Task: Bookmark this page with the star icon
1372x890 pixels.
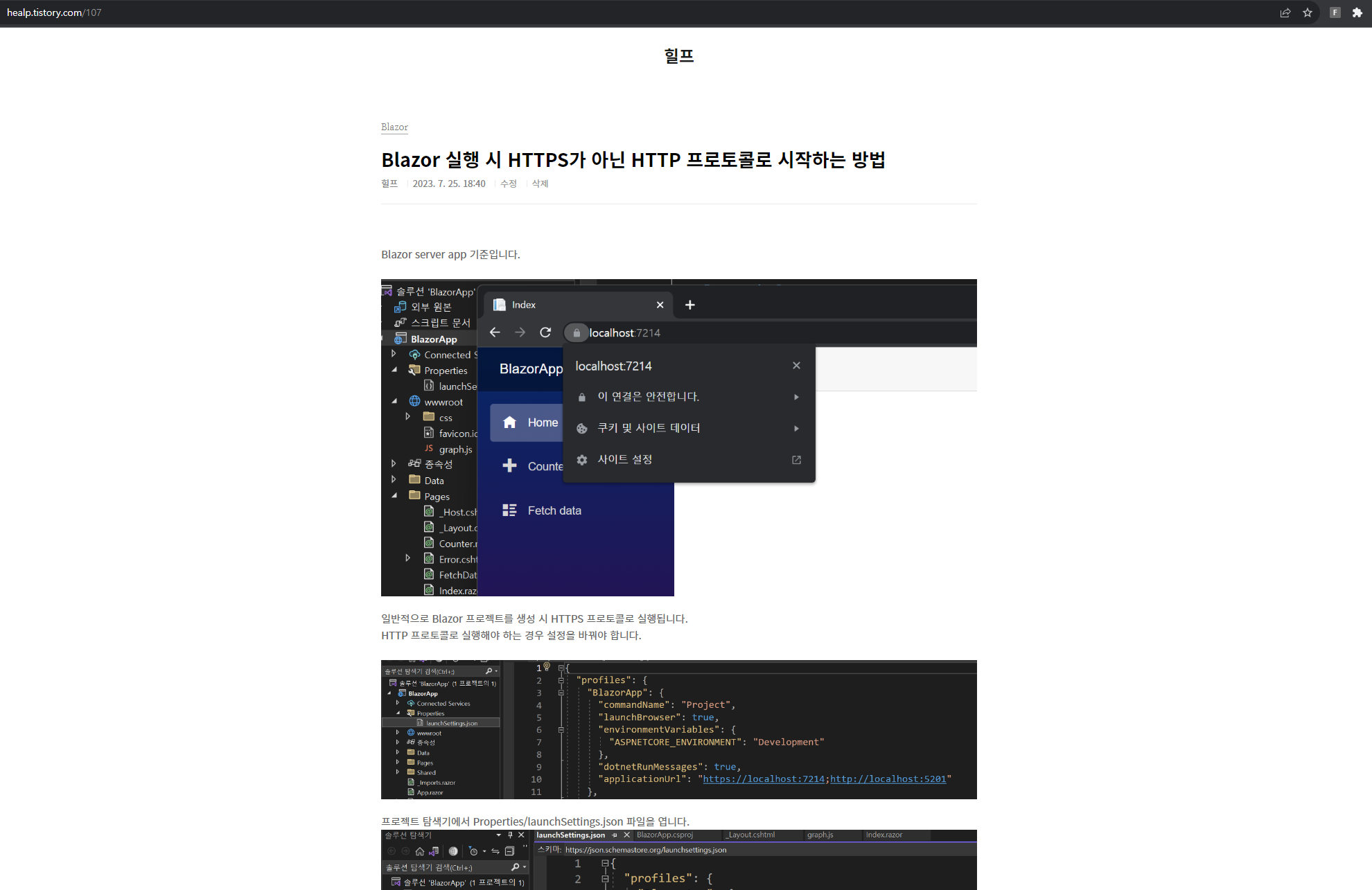Action: point(1308,12)
